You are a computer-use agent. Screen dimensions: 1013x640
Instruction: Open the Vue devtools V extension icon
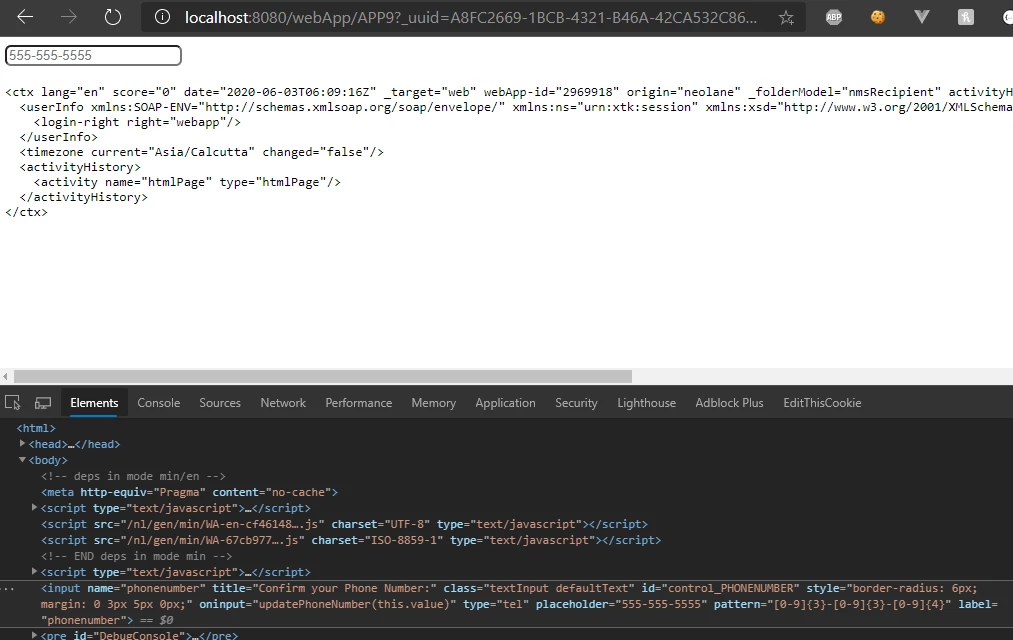(922, 17)
